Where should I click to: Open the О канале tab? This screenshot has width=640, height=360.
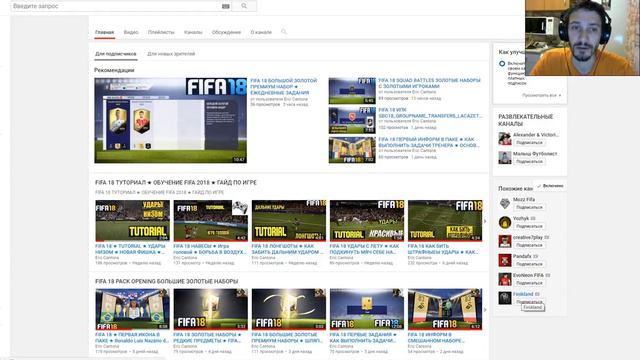[x=261, y=32]
